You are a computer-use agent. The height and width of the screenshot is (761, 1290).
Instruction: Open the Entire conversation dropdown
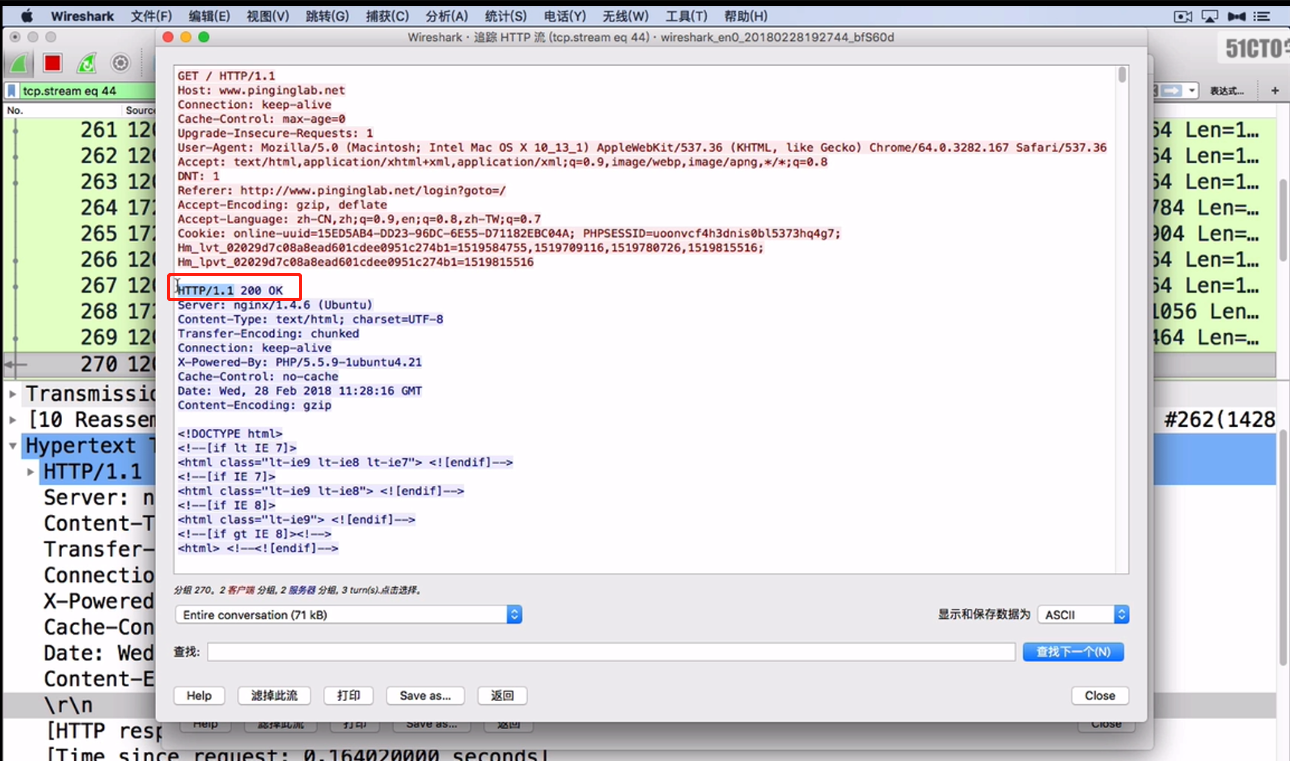(x=348, y=615)
